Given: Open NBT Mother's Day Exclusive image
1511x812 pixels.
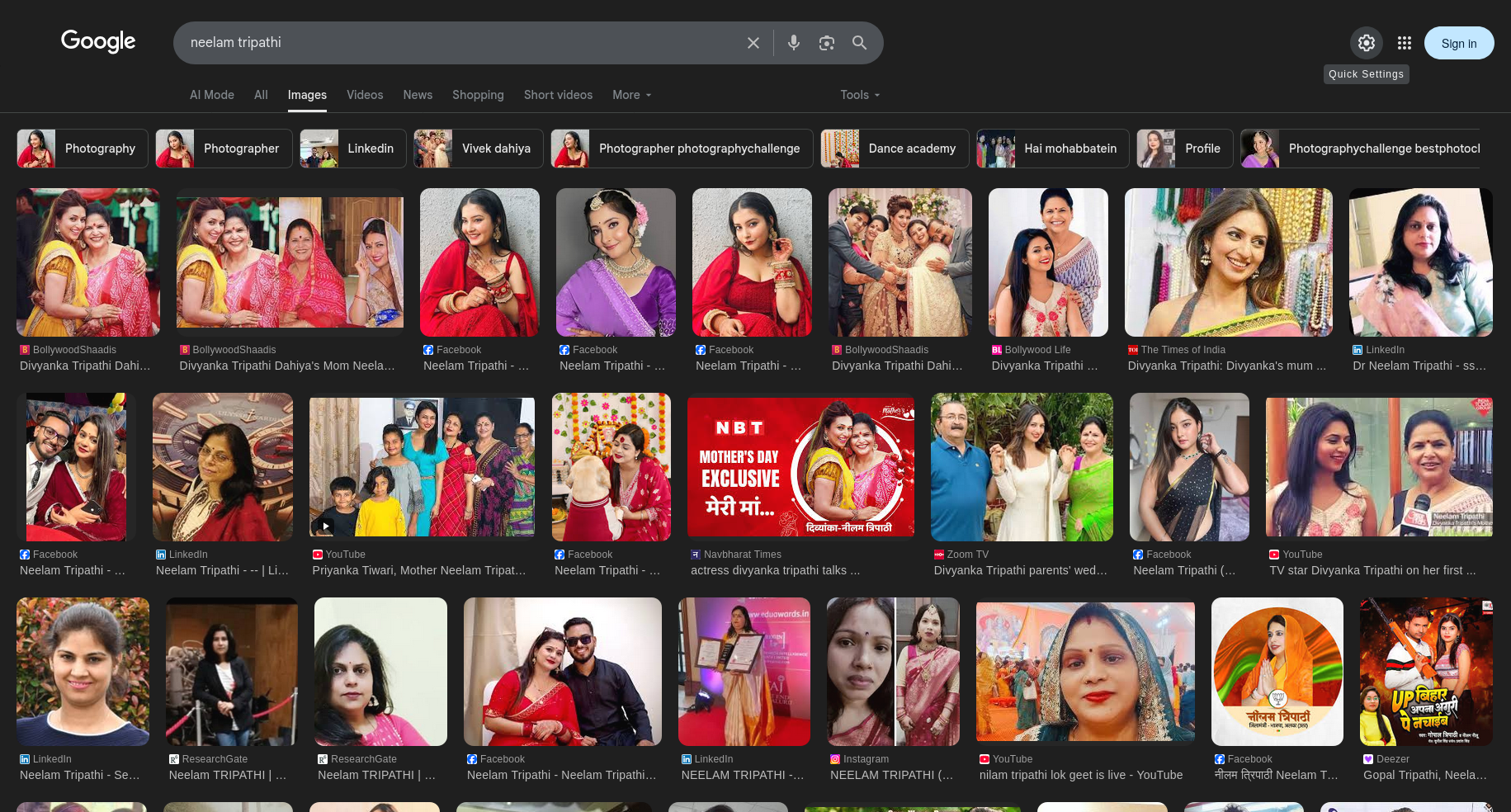Looking at the screenshot, I should point(800,467).
